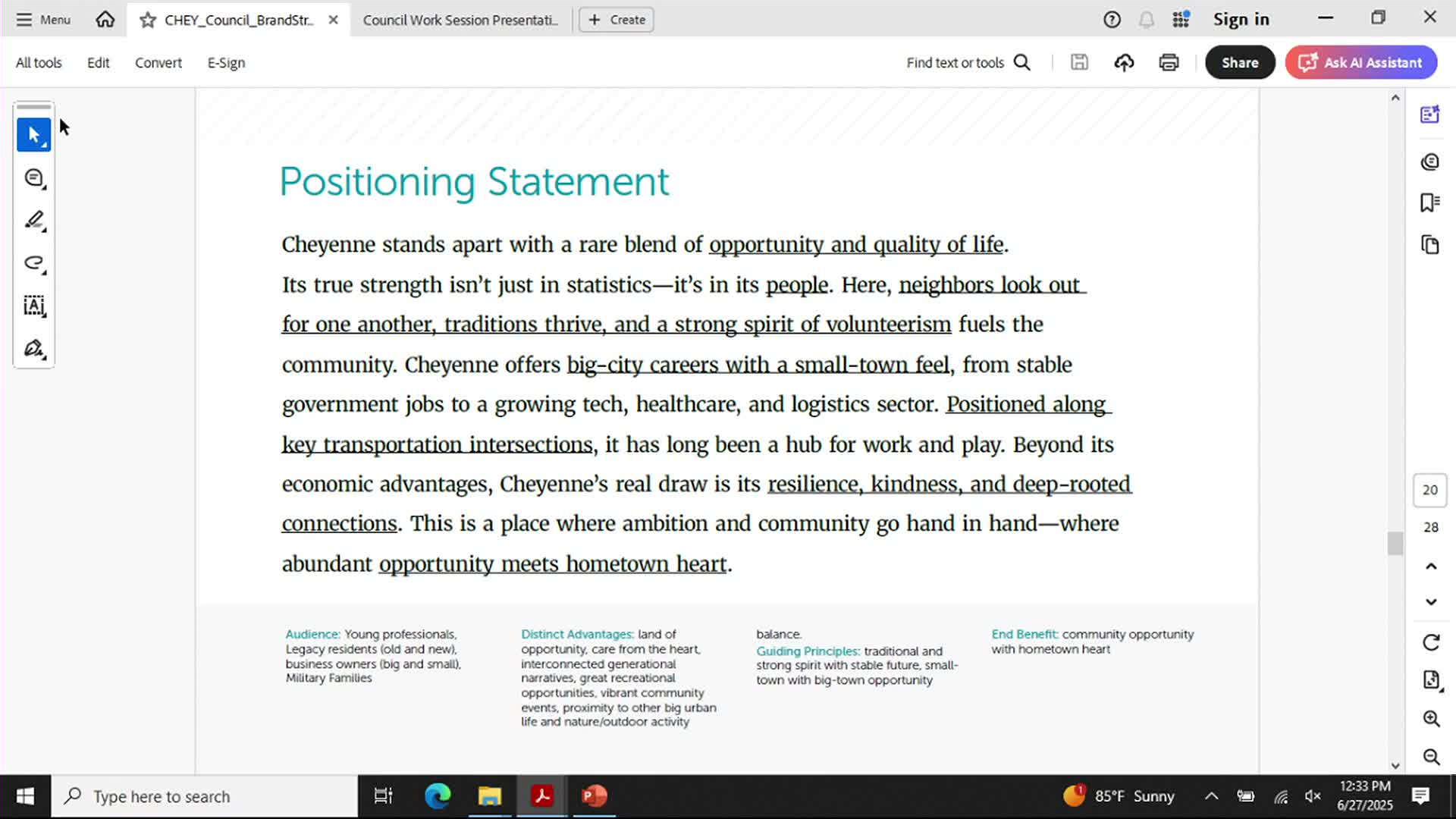Open the Fill & Sign tool
Viewport: 1456px width, 819px height.
tap(33, 348)
